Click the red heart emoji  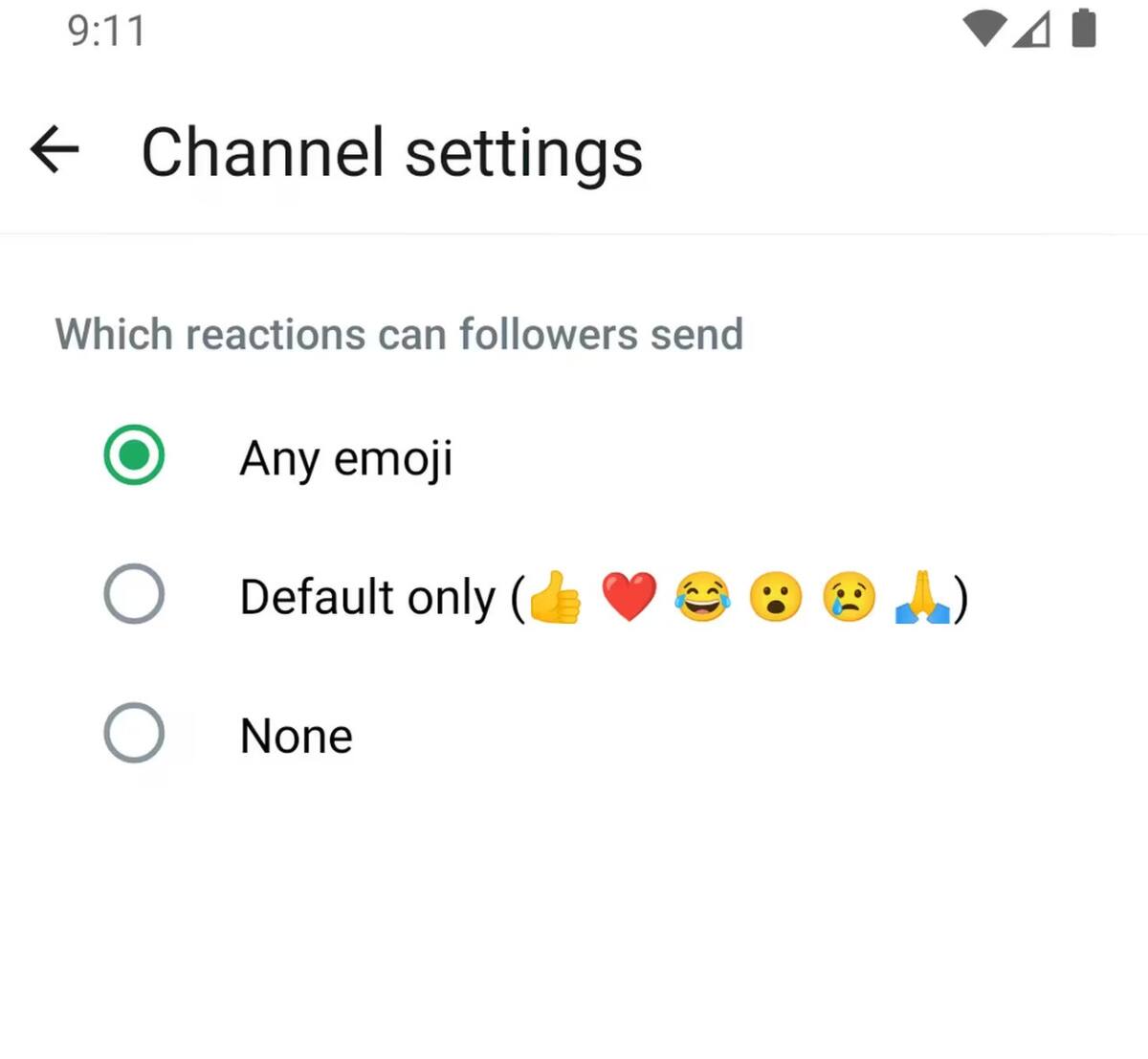[629, 597]
